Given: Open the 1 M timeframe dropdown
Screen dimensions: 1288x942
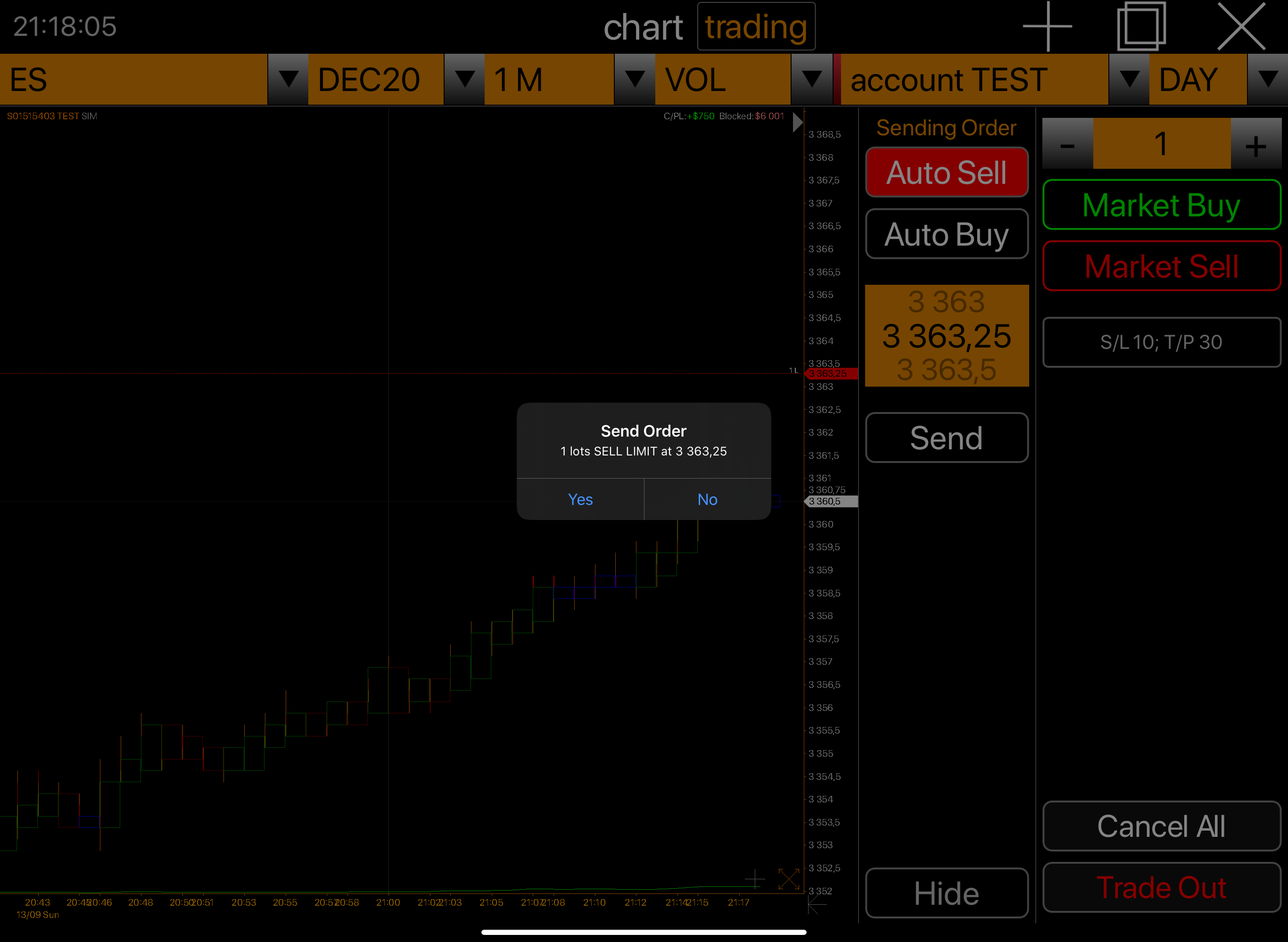Looking at the screenshot, I should point(634,79).
